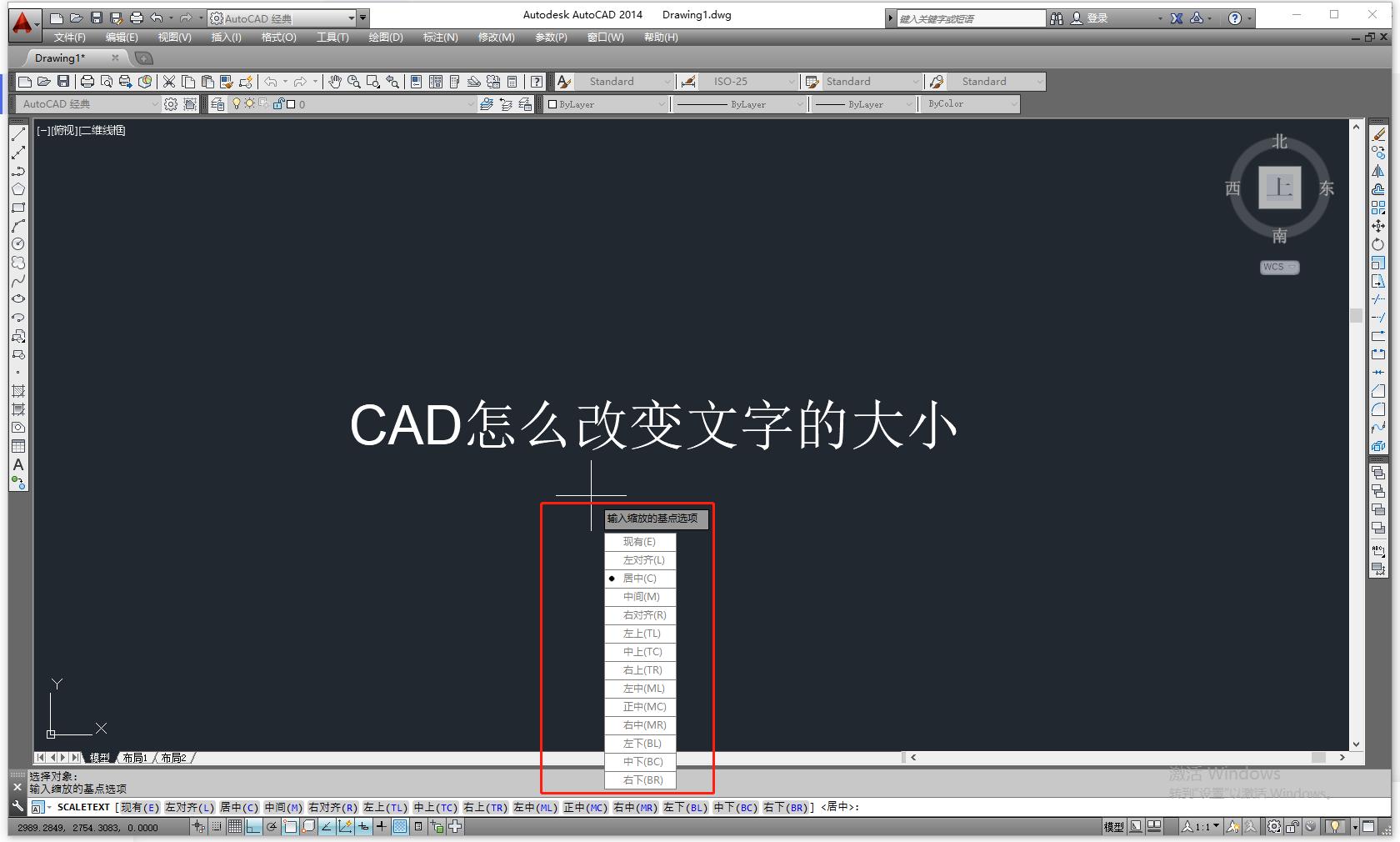Choose 左对齐(L) from the scale options menu
This screenshot has height=842, width=1400.
(640, 559)
